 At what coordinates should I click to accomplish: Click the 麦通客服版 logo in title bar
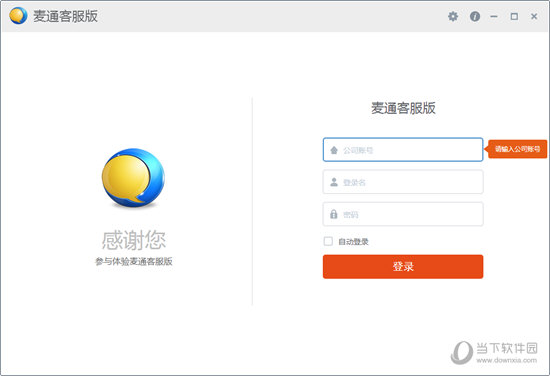(18, 16)
